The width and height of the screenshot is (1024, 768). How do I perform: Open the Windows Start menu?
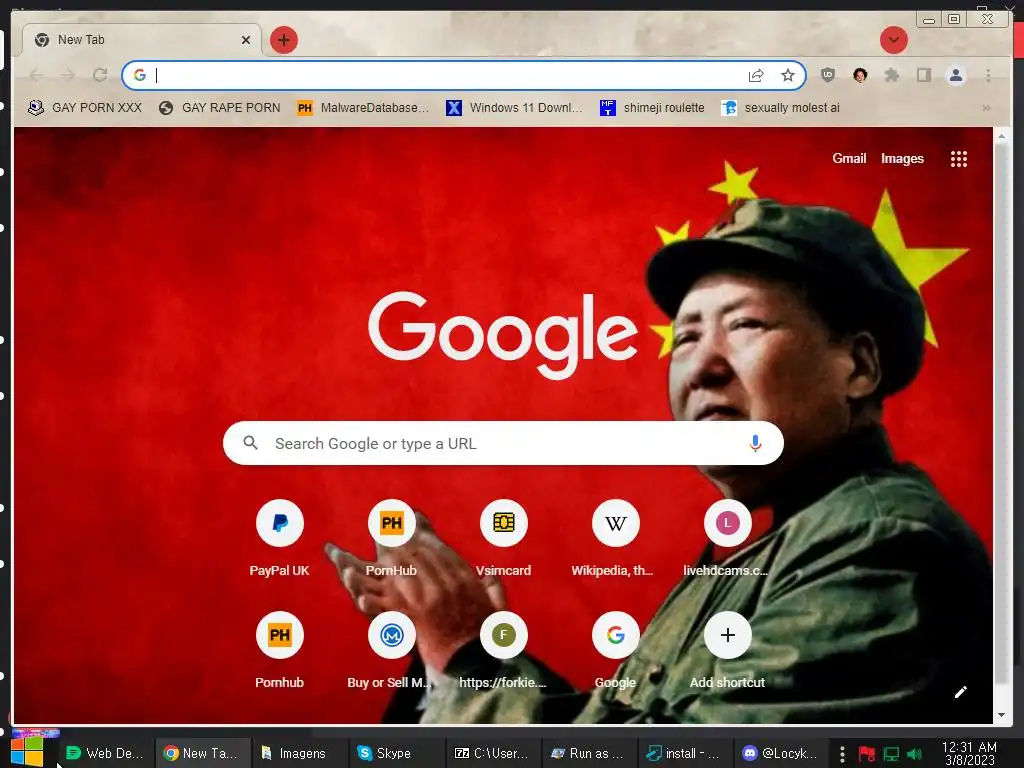(x=27, y=752)
